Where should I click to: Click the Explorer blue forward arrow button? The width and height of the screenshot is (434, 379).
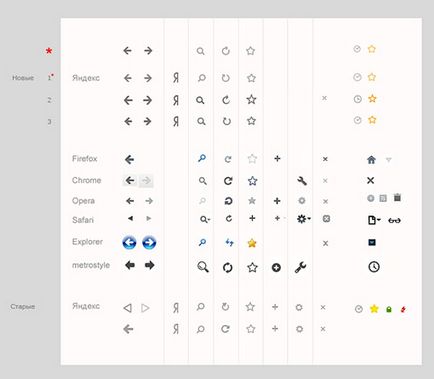tap(149, 243)
